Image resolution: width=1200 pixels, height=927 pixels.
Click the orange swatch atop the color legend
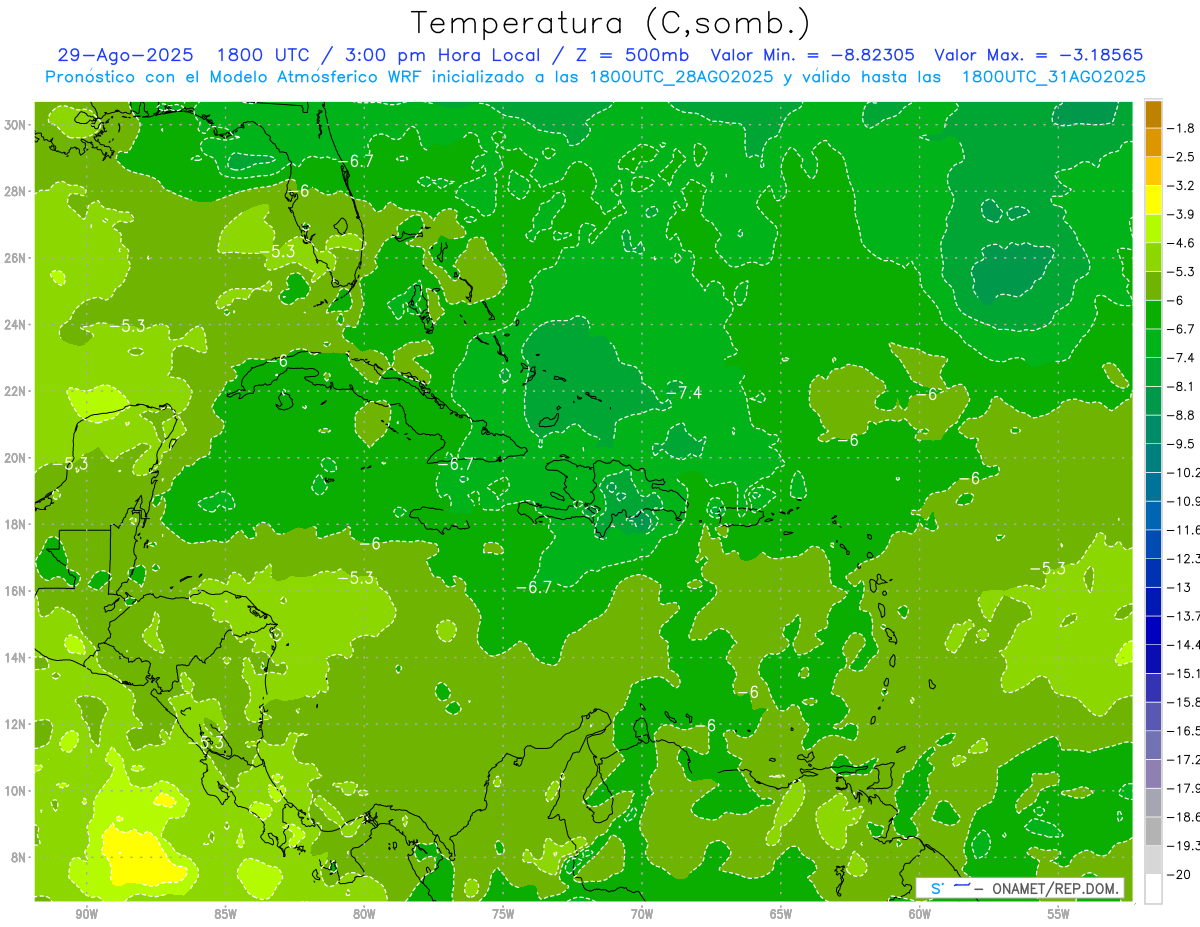1153,114
